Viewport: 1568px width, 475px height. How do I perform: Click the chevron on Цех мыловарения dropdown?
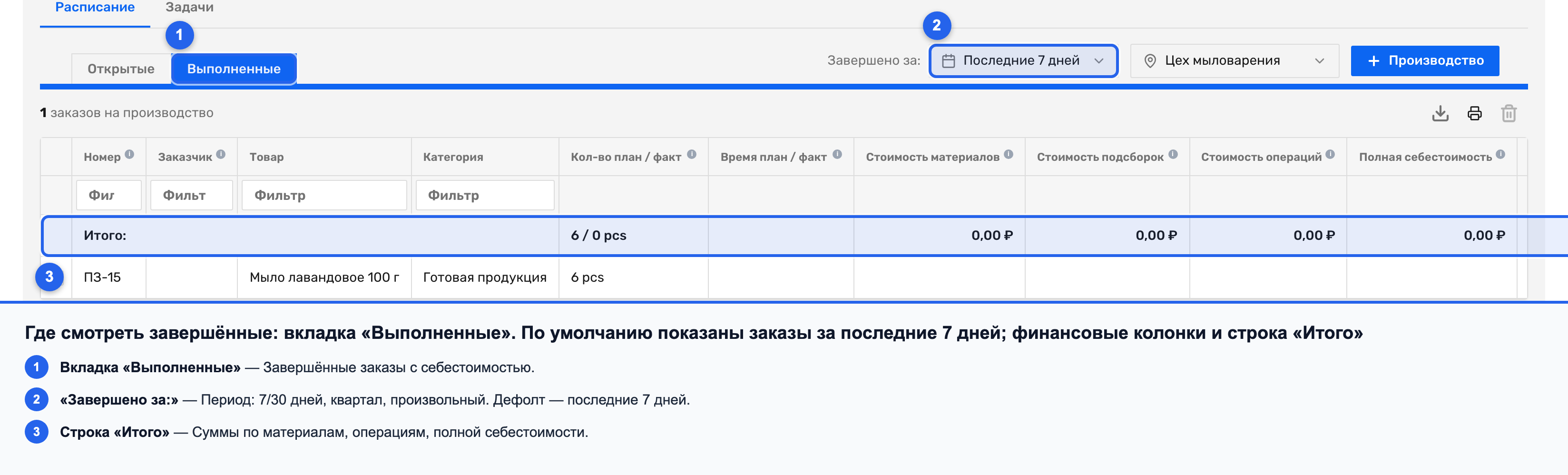(1320, 61)
